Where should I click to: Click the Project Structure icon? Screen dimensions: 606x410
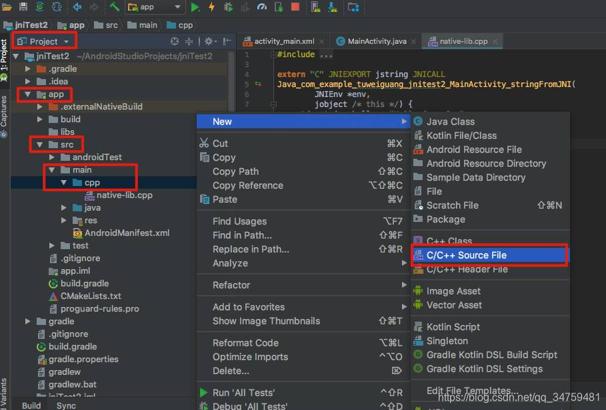353,7
